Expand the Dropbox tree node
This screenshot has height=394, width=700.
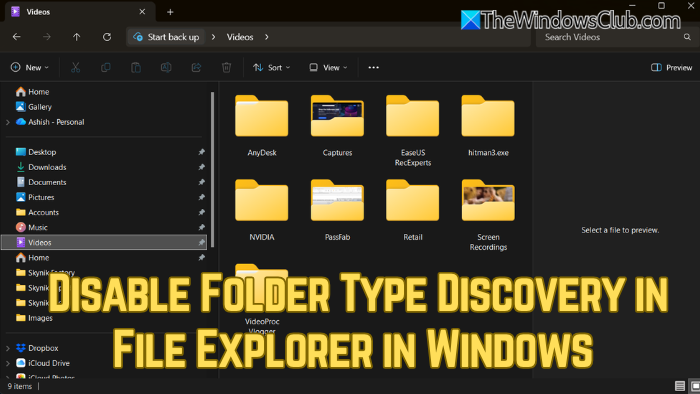pyautogui.click(x=8, y=348)
